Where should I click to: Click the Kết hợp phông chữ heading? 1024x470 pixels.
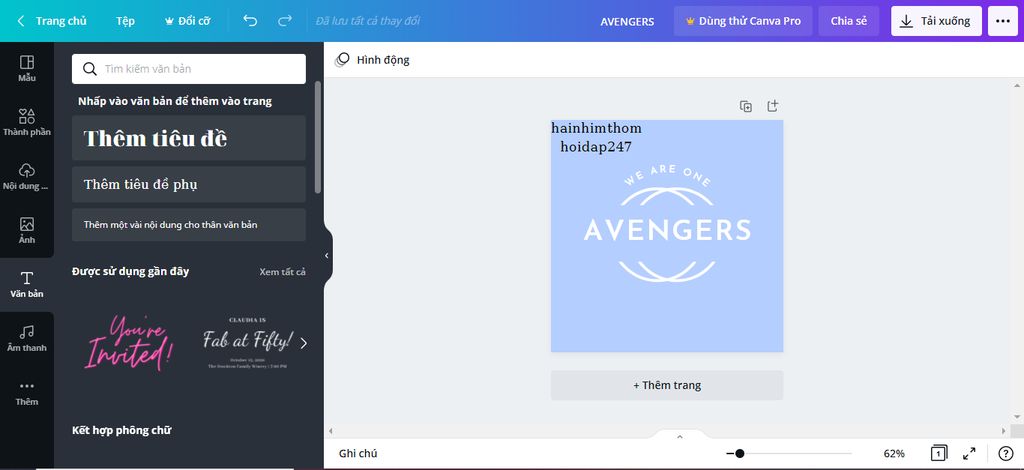click(121, 430)
